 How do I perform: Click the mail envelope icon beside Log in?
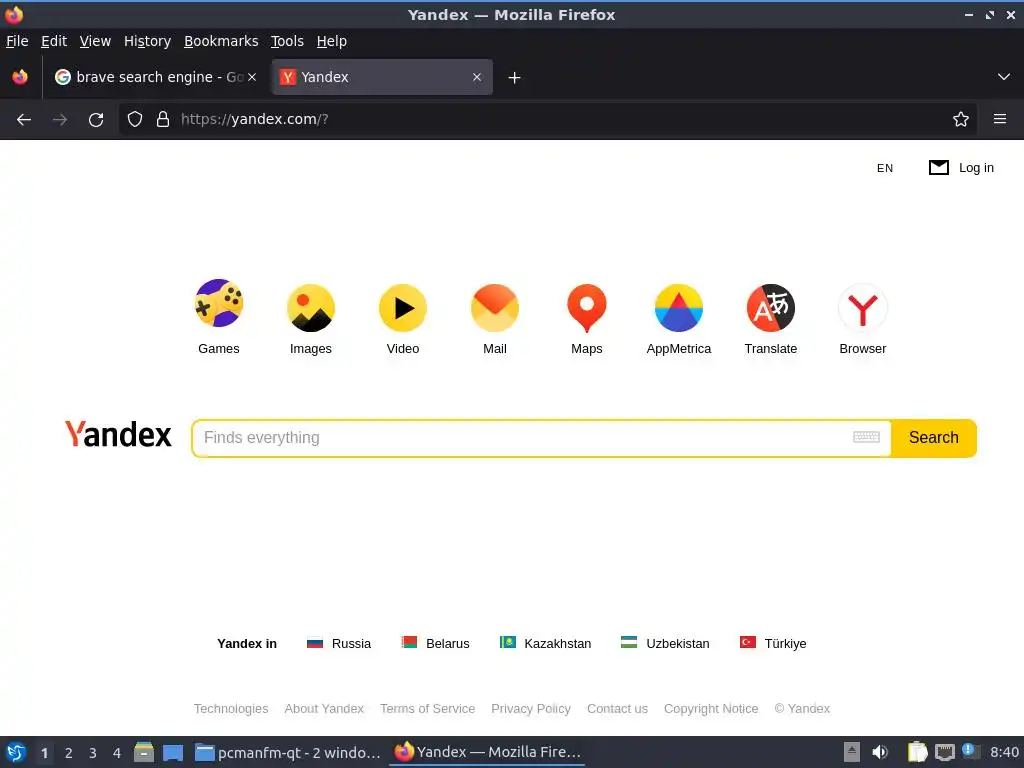pyautogui.click(x=938, y=168)
